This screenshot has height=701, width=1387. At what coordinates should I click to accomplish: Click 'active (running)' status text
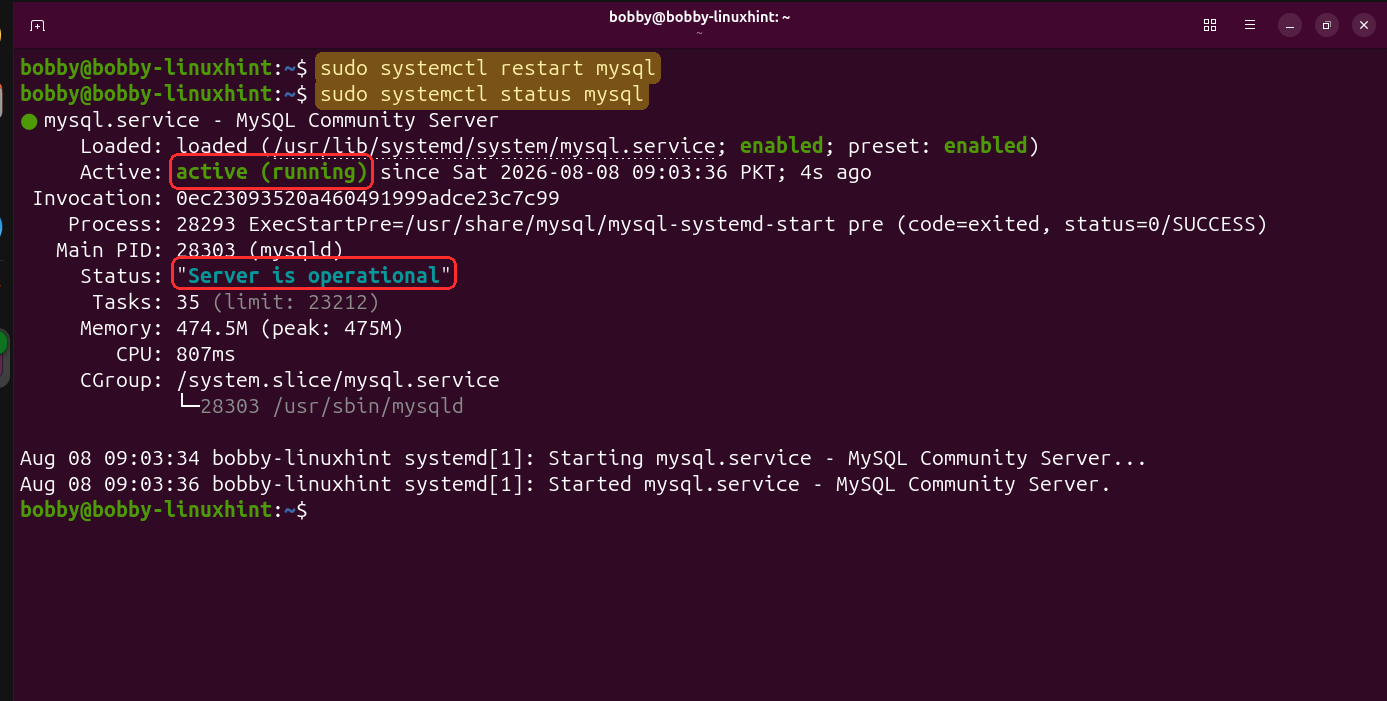(272, 172)
